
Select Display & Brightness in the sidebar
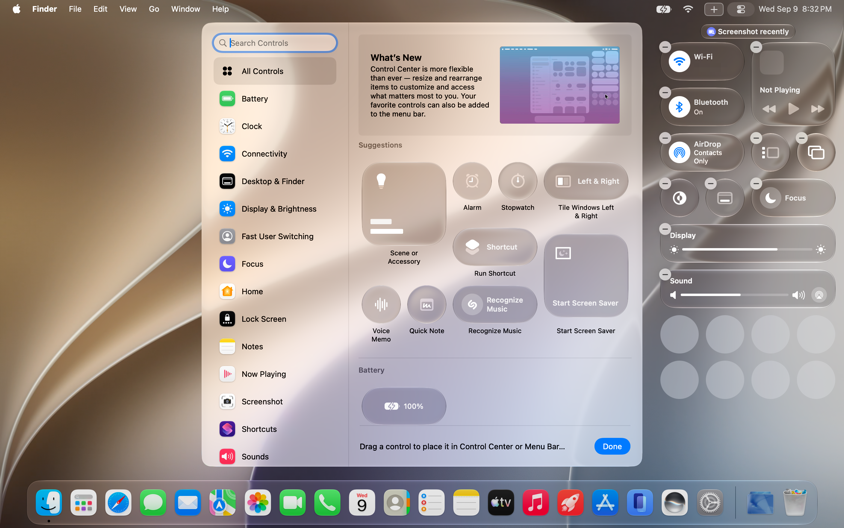click(x=275, y=208)
